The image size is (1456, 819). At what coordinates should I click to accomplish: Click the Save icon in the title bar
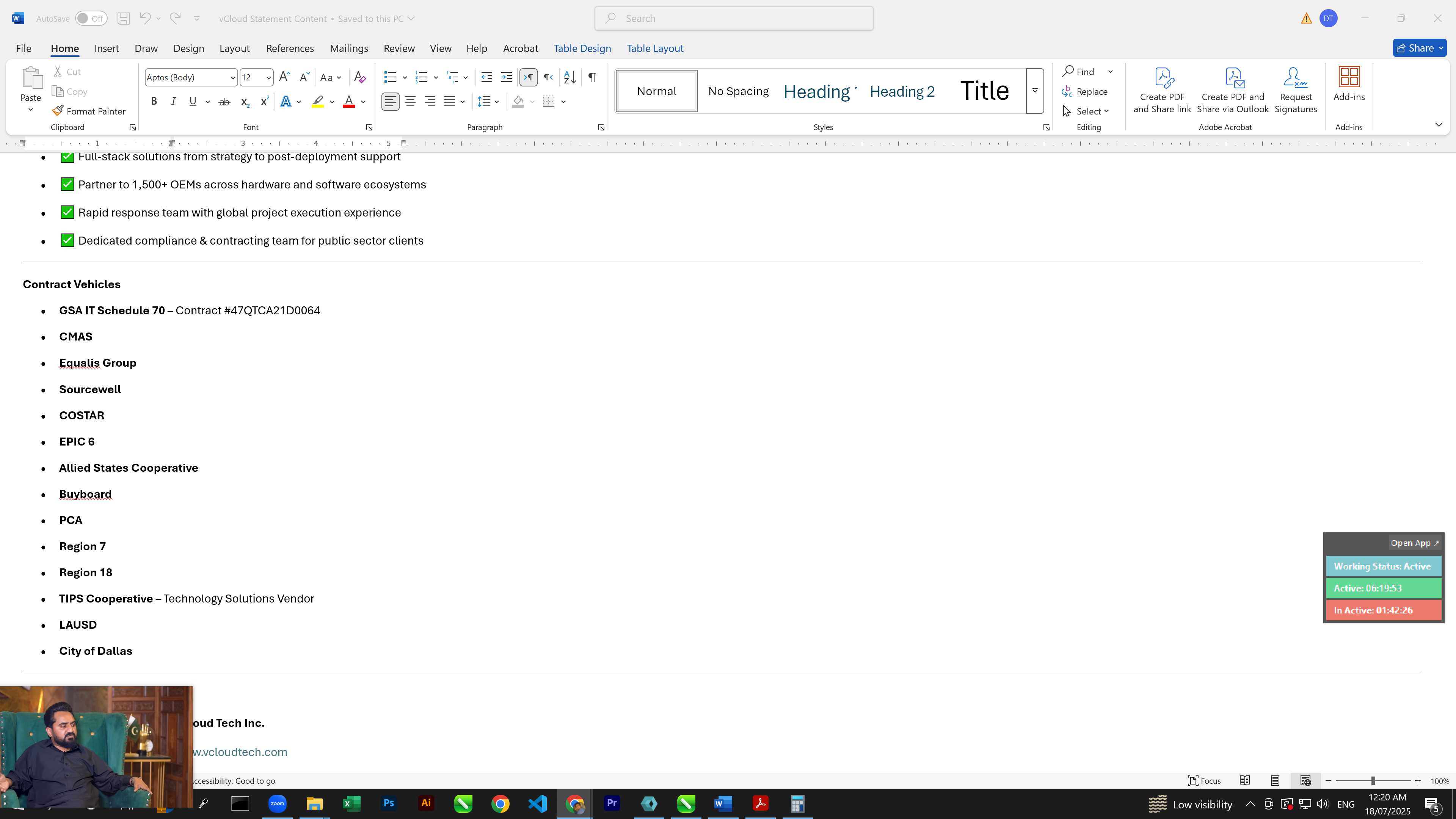coord(123,19)
